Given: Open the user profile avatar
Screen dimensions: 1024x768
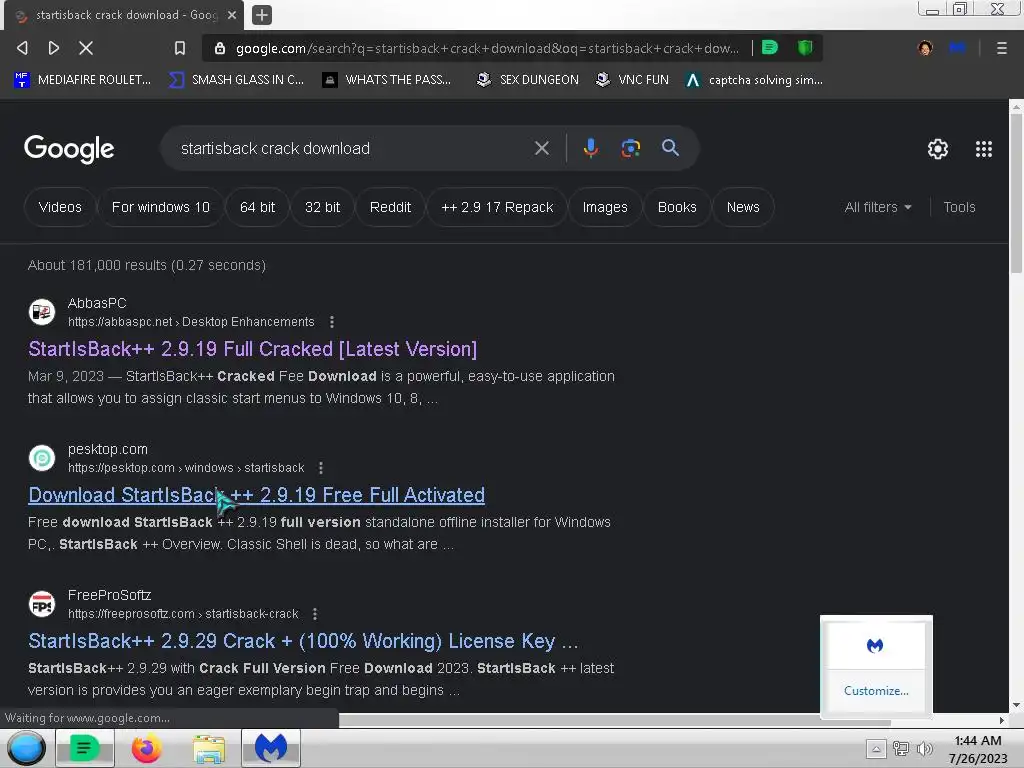Looking at the screenshot, I should [925, 48].
